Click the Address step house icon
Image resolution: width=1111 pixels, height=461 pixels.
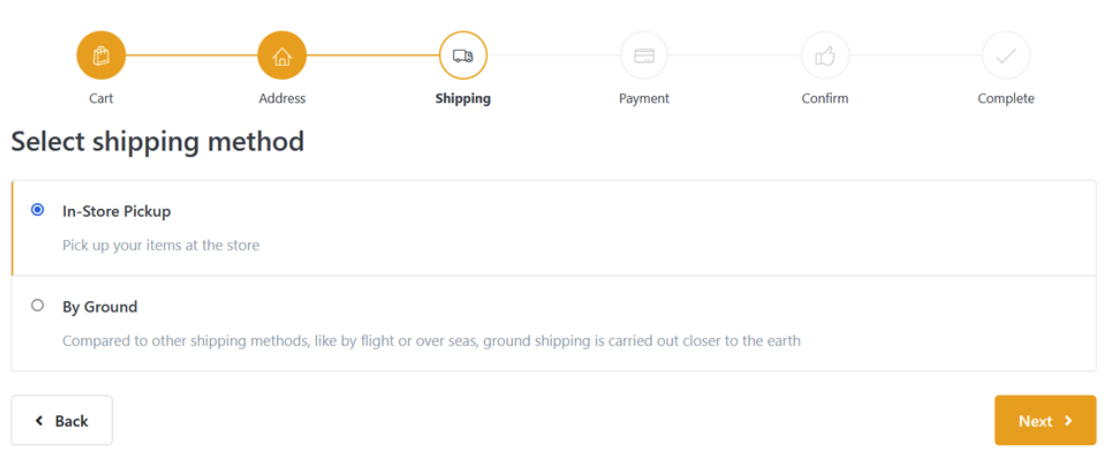coord(282,56)
